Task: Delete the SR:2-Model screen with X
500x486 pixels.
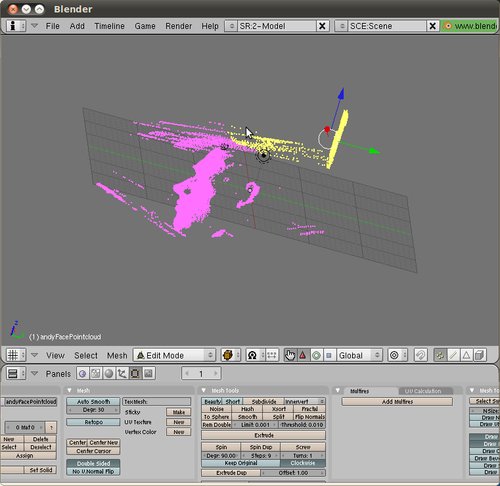Action: click(x=322, y=26)
